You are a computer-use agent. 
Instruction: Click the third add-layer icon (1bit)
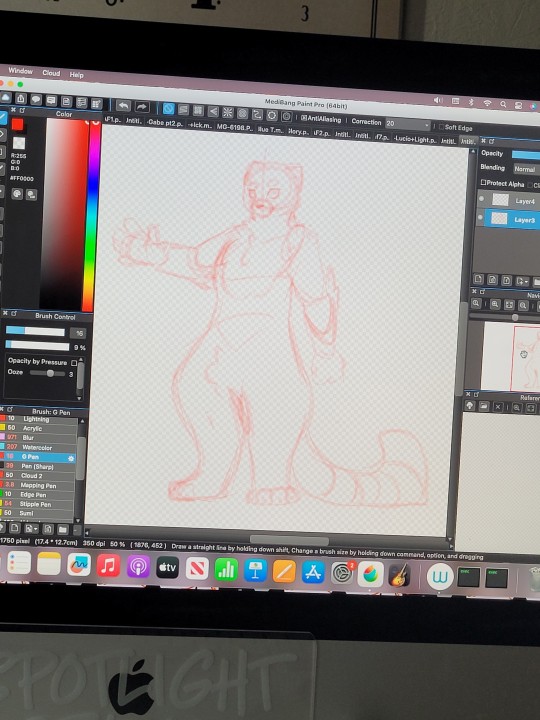[x=506, y=280]
